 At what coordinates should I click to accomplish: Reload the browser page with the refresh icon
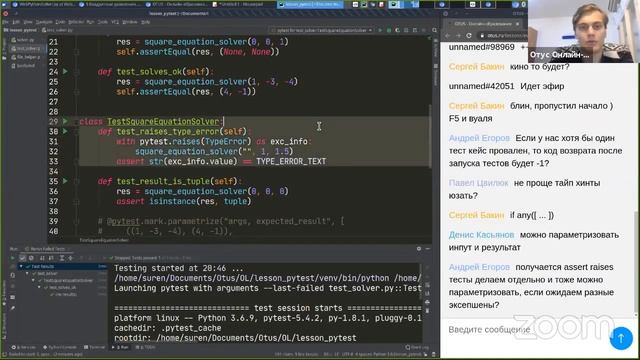click(x=469, y=36)
